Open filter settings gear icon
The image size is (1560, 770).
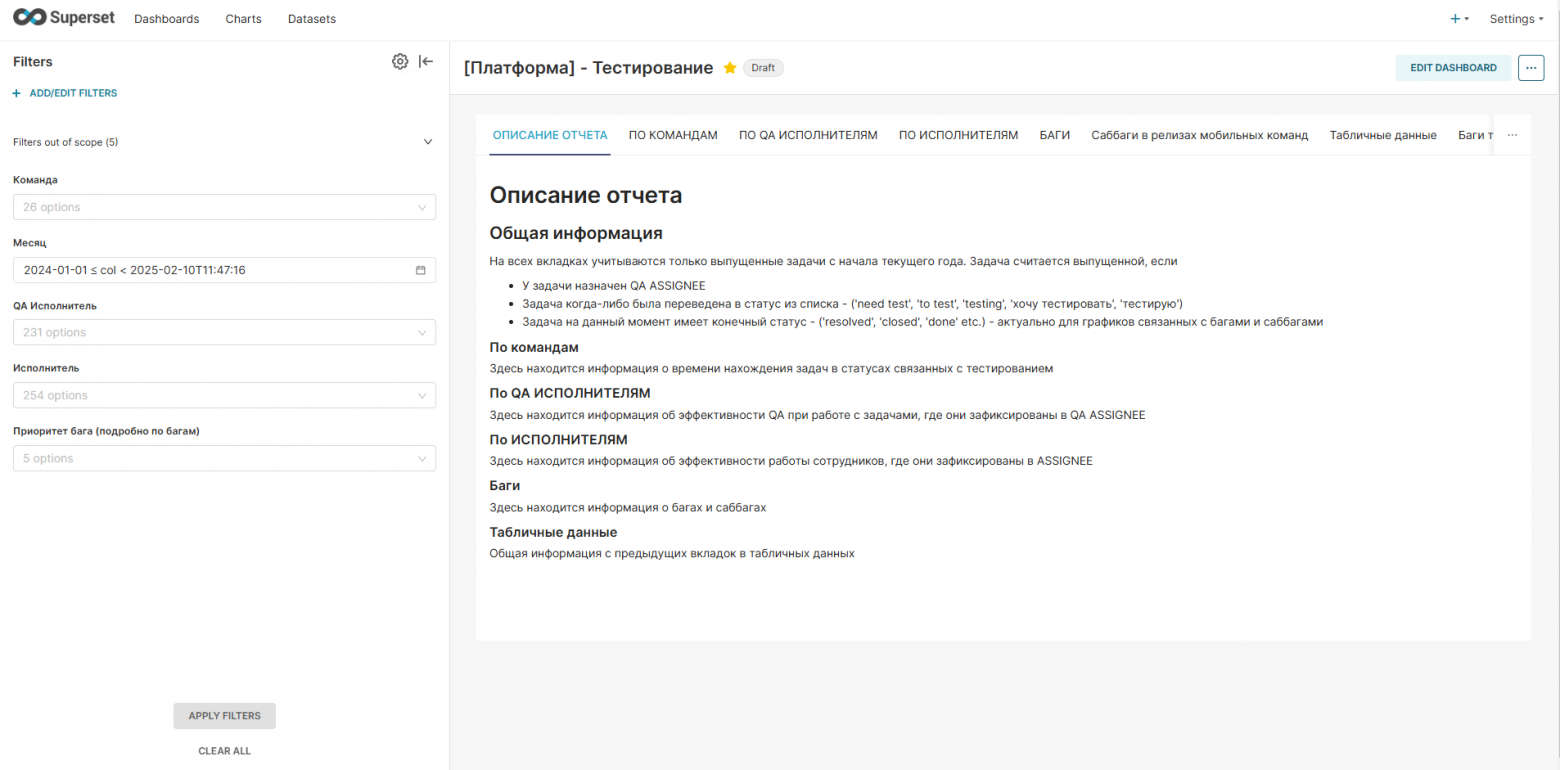click(x=400, y=62)
